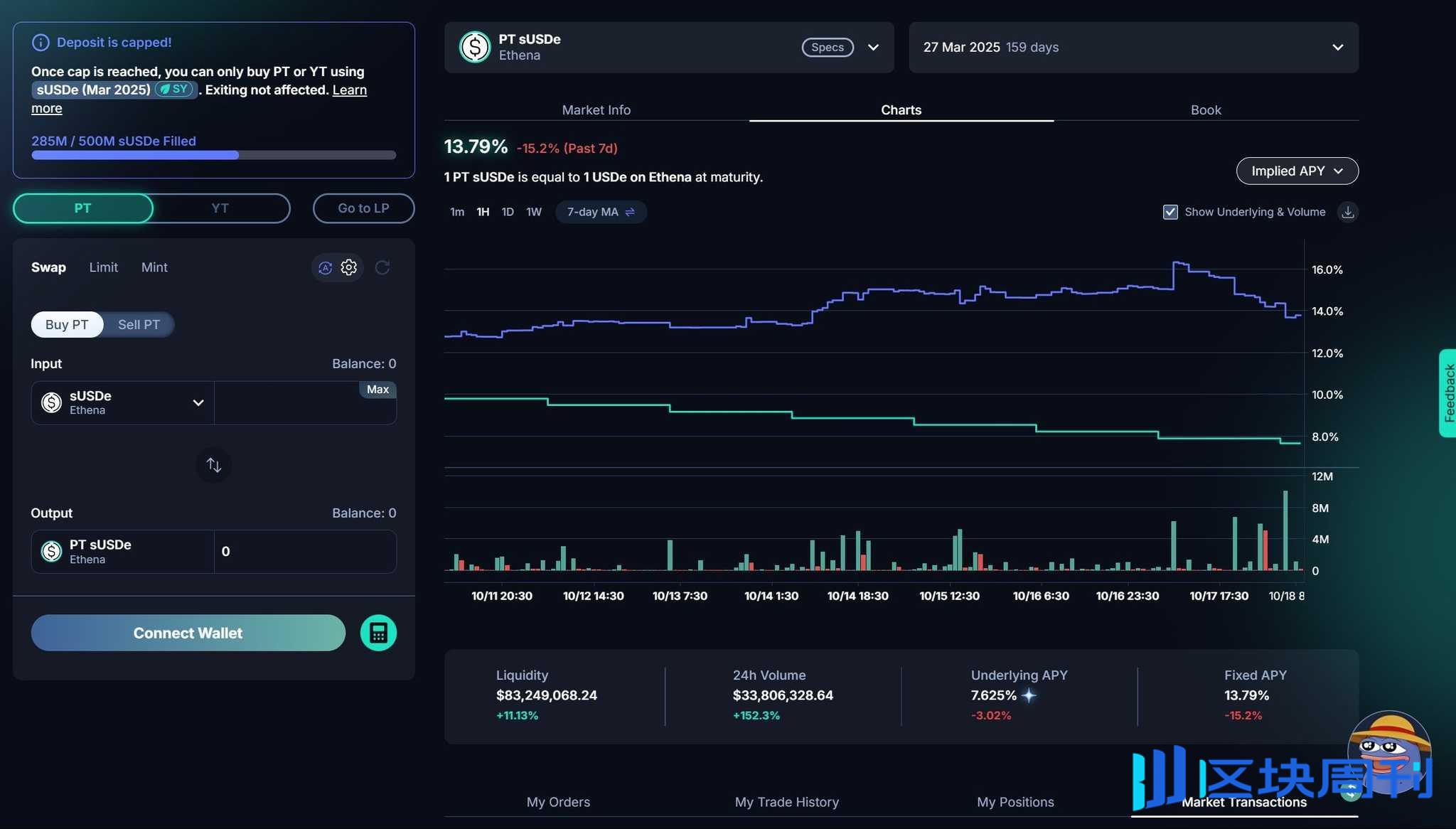This screenshot has width=1456, height=829.
Task: Click the swap direction arrows between Input and Output
Action: coord(213,465)
